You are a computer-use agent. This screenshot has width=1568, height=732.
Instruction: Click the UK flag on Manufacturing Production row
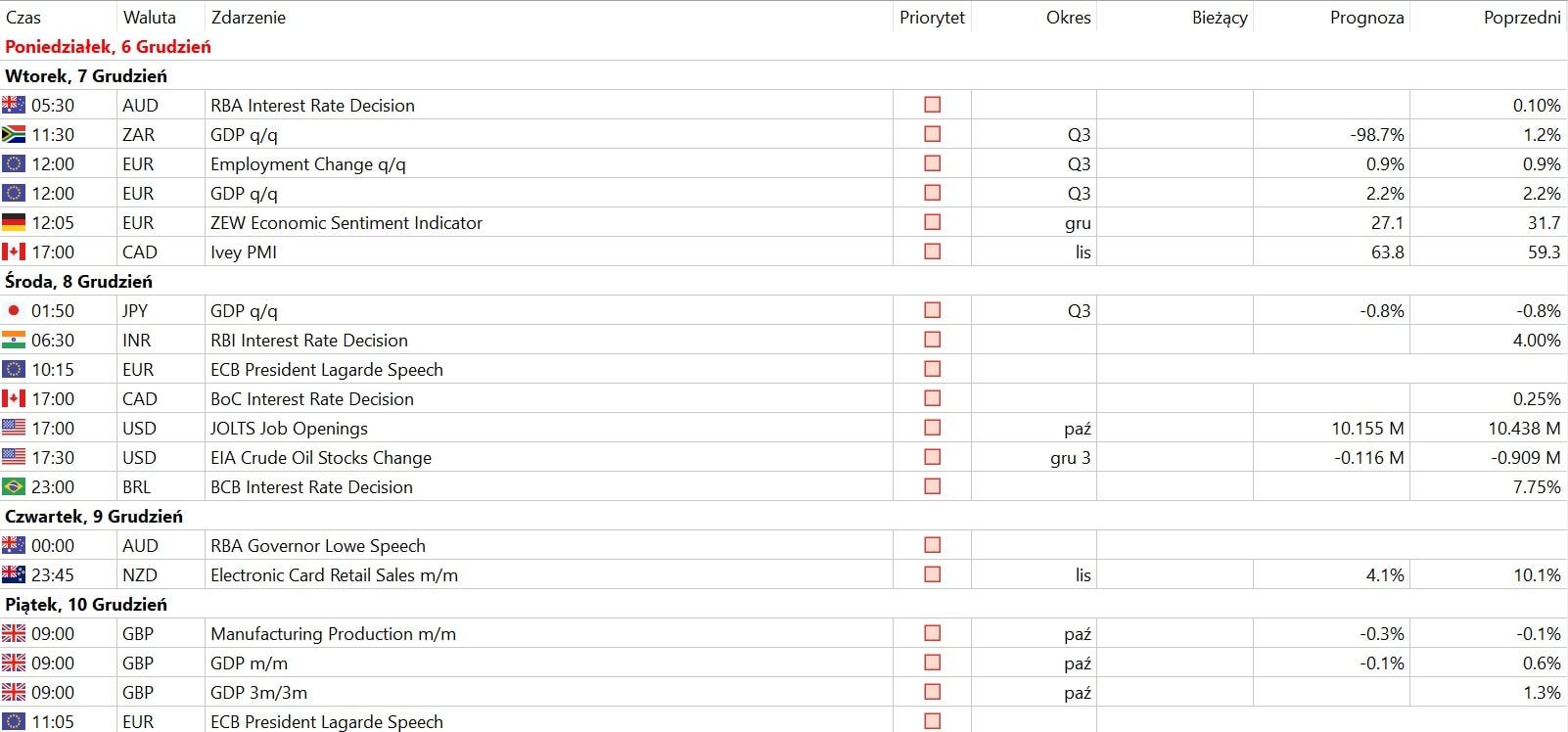(14, 633)
